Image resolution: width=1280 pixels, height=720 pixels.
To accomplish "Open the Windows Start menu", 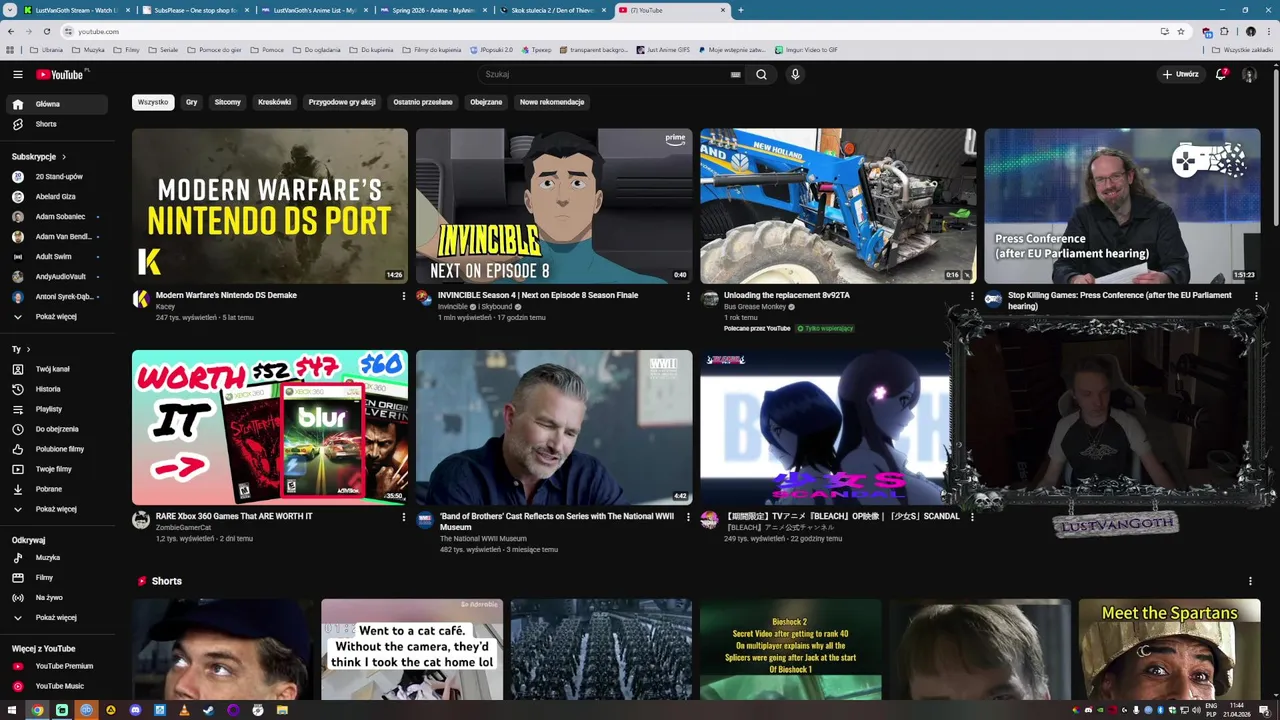I will (13, 710).
